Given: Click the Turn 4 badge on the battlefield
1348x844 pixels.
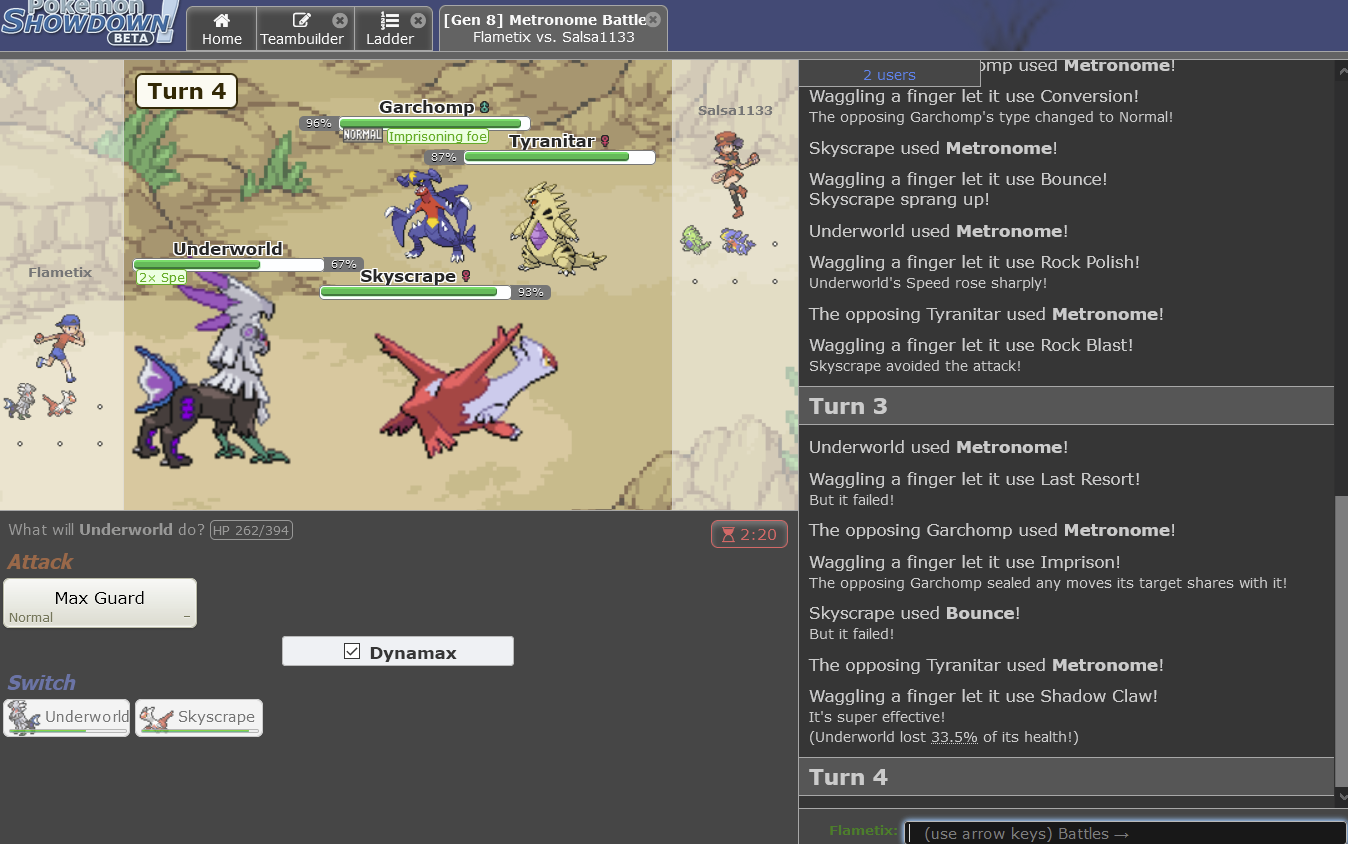Looking at the screenshot, I should 186,91.
